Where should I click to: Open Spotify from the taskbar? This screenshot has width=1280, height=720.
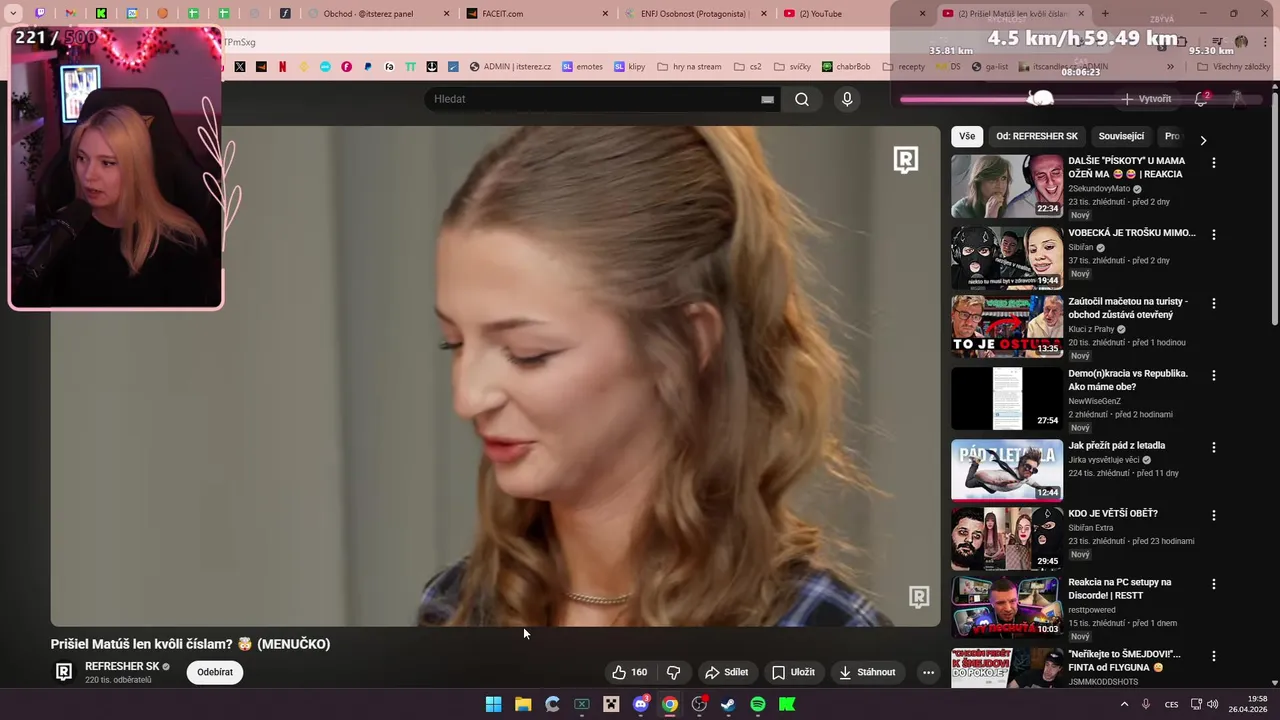(x=758, y=704)
